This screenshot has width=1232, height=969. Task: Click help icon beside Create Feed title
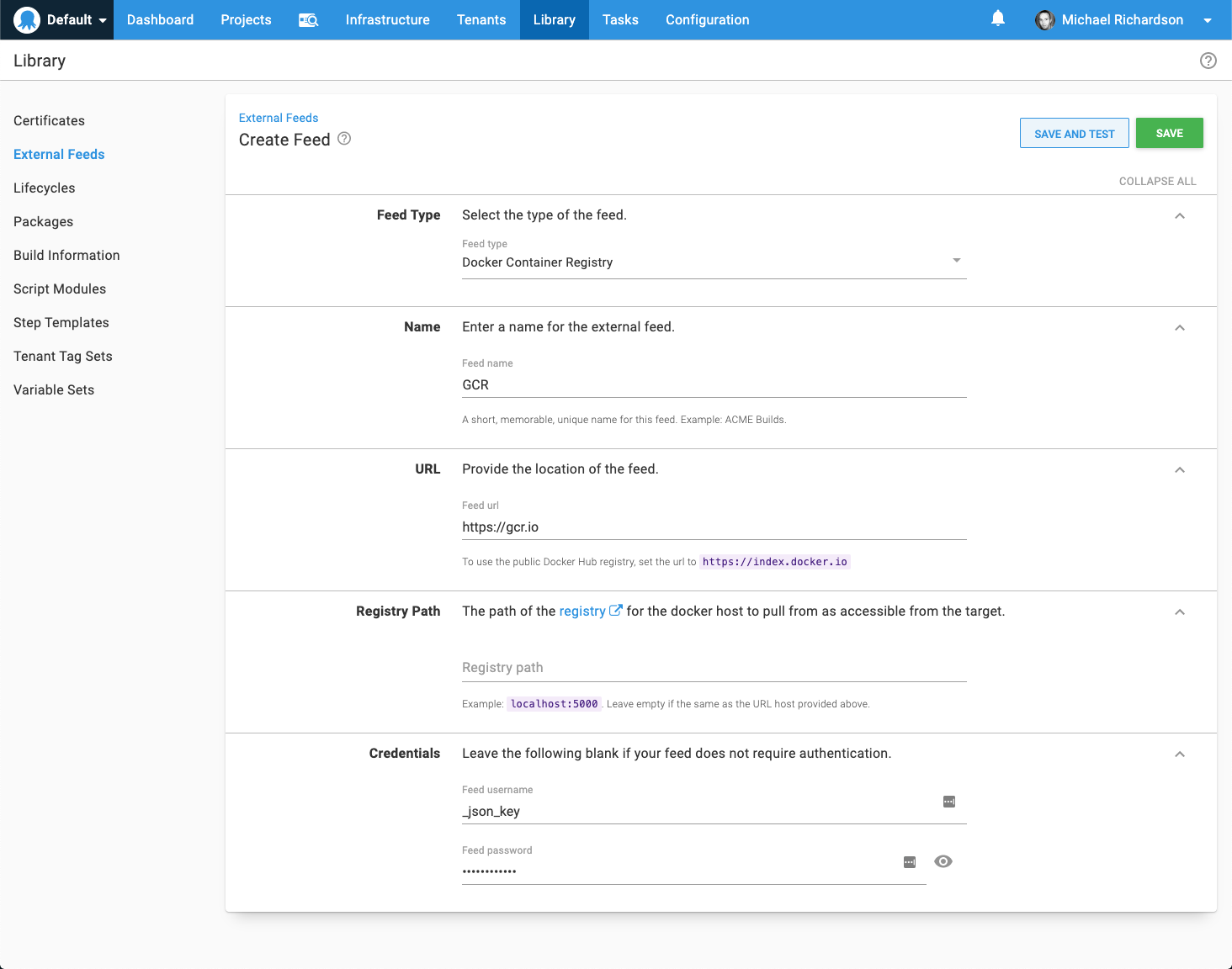pyautogui.click(x=344, y=139)
